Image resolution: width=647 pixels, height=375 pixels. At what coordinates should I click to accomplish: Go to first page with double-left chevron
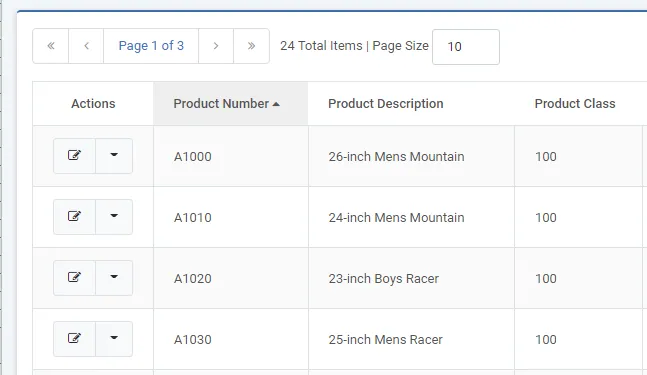[51, 46]
